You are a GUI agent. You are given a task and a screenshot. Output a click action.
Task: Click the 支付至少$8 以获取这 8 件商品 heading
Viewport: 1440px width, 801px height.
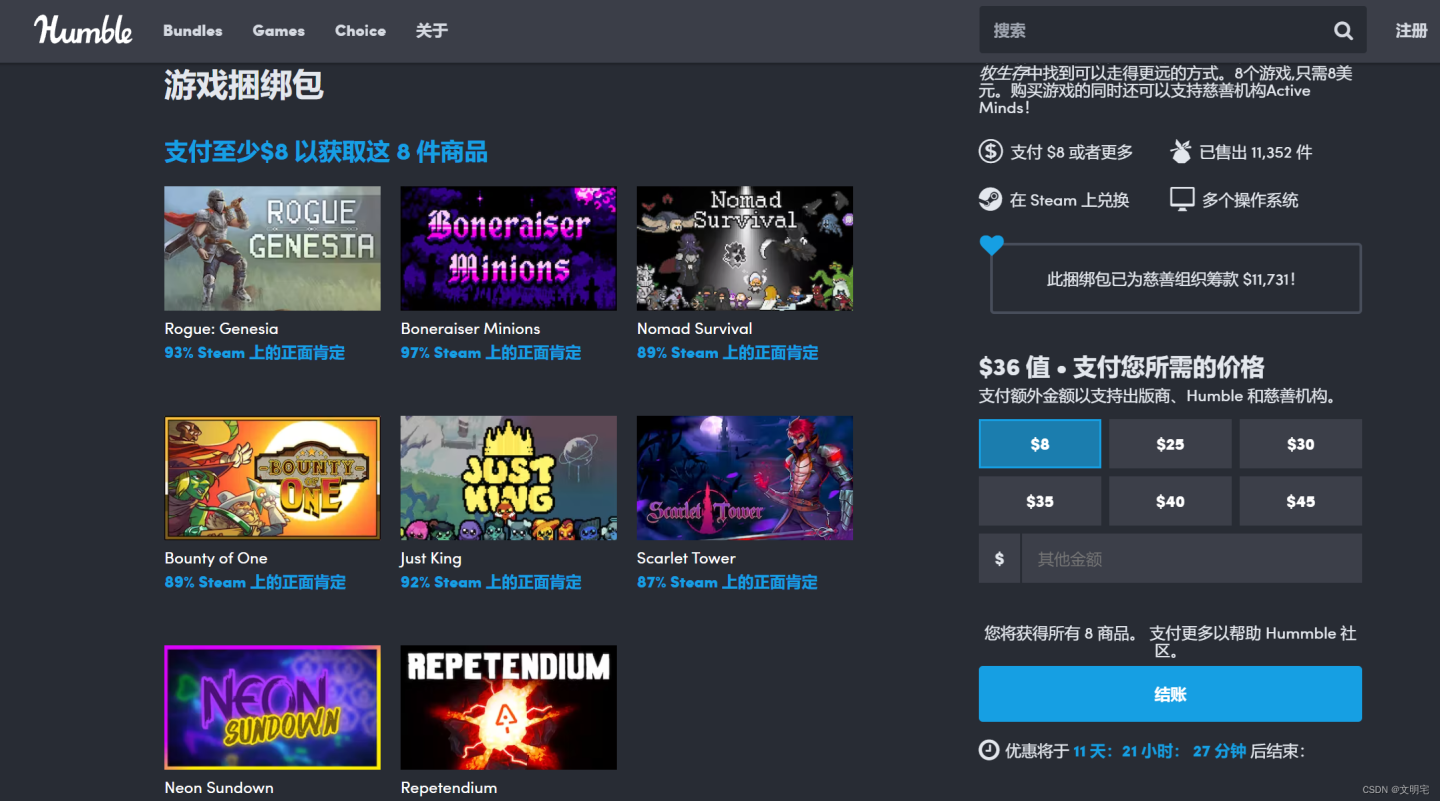[x=326, y=152]
